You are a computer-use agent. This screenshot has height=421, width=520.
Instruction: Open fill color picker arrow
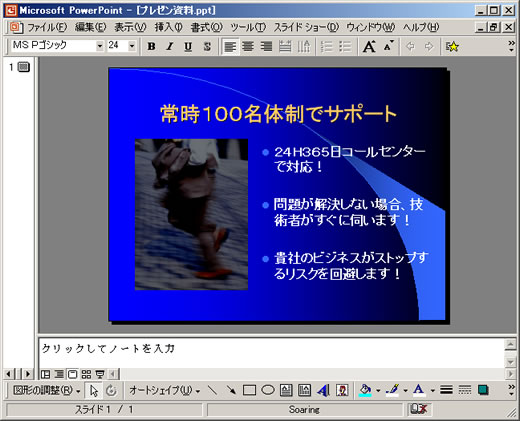(x=378, y=390)
